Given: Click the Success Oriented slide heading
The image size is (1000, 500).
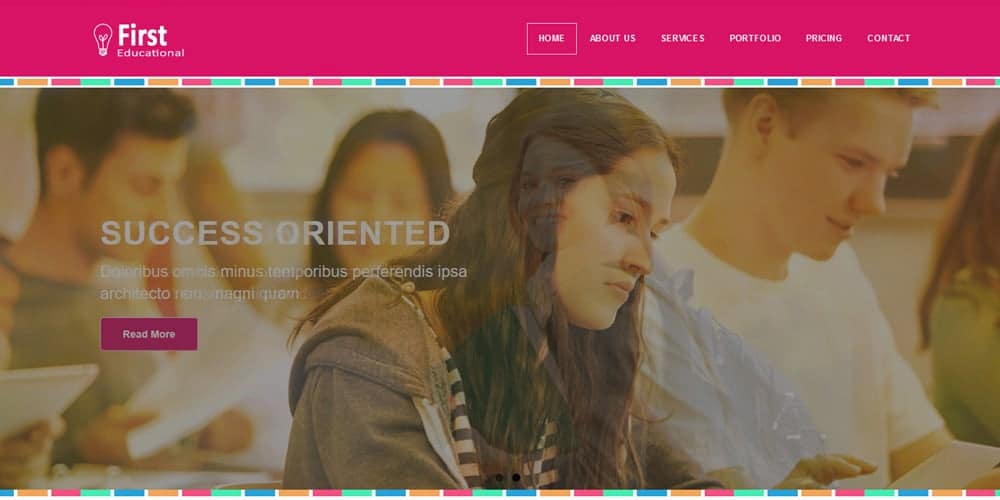Looking at the screenshot, I should point(276,233).
